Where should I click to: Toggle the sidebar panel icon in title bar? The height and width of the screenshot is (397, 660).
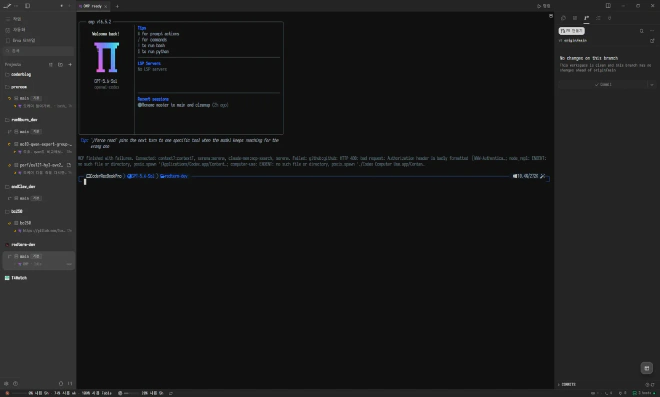27,6
